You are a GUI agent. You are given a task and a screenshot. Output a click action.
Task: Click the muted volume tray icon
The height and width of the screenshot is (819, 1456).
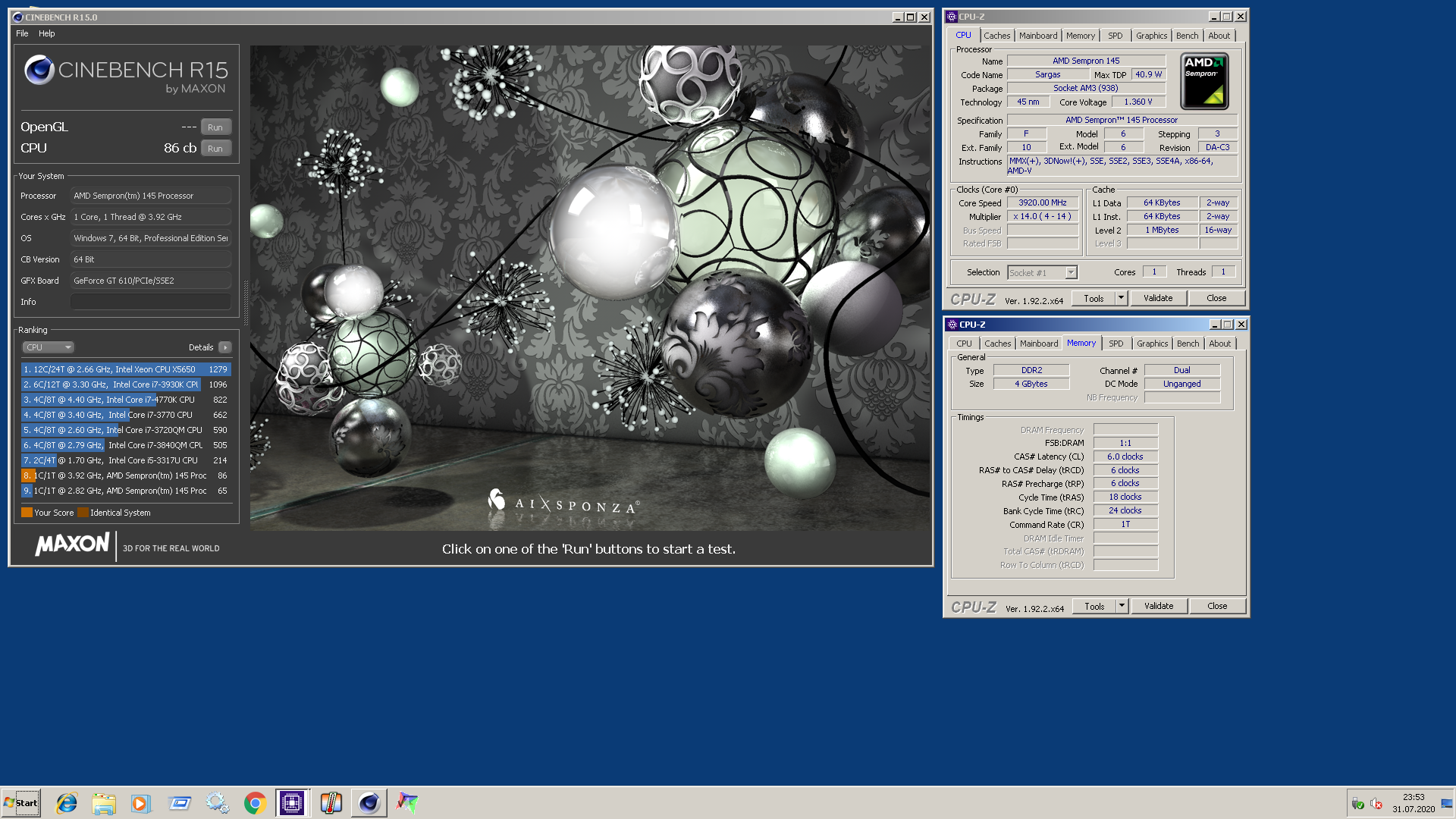(x=1376, y=804)
